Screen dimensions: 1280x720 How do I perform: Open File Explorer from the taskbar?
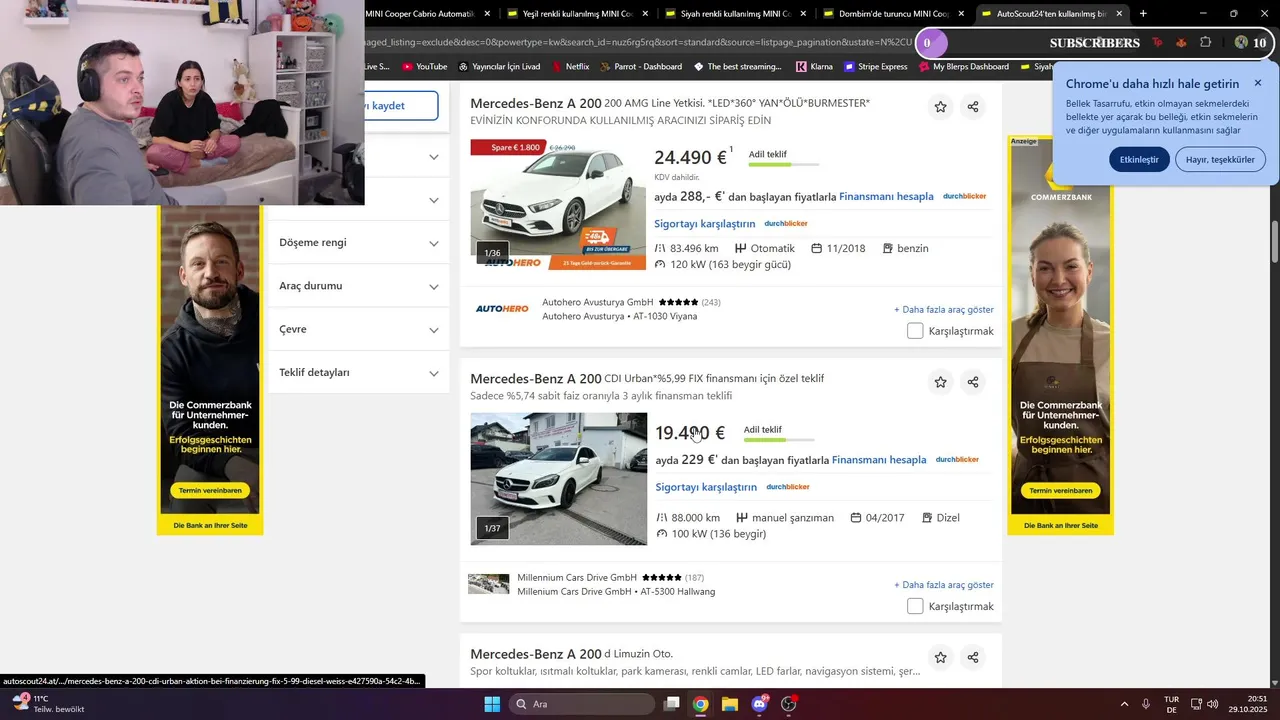click(730, 704)
